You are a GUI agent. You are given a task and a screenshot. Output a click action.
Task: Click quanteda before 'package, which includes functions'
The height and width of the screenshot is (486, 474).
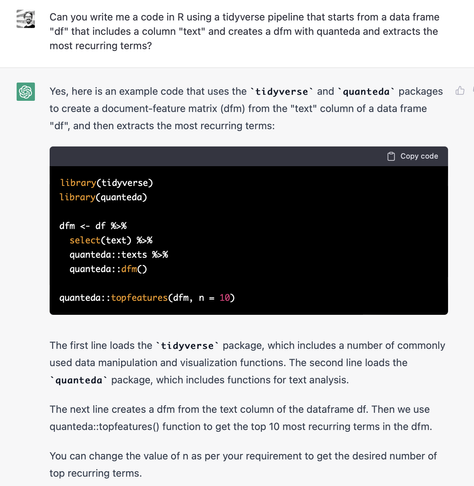[79, 380]
